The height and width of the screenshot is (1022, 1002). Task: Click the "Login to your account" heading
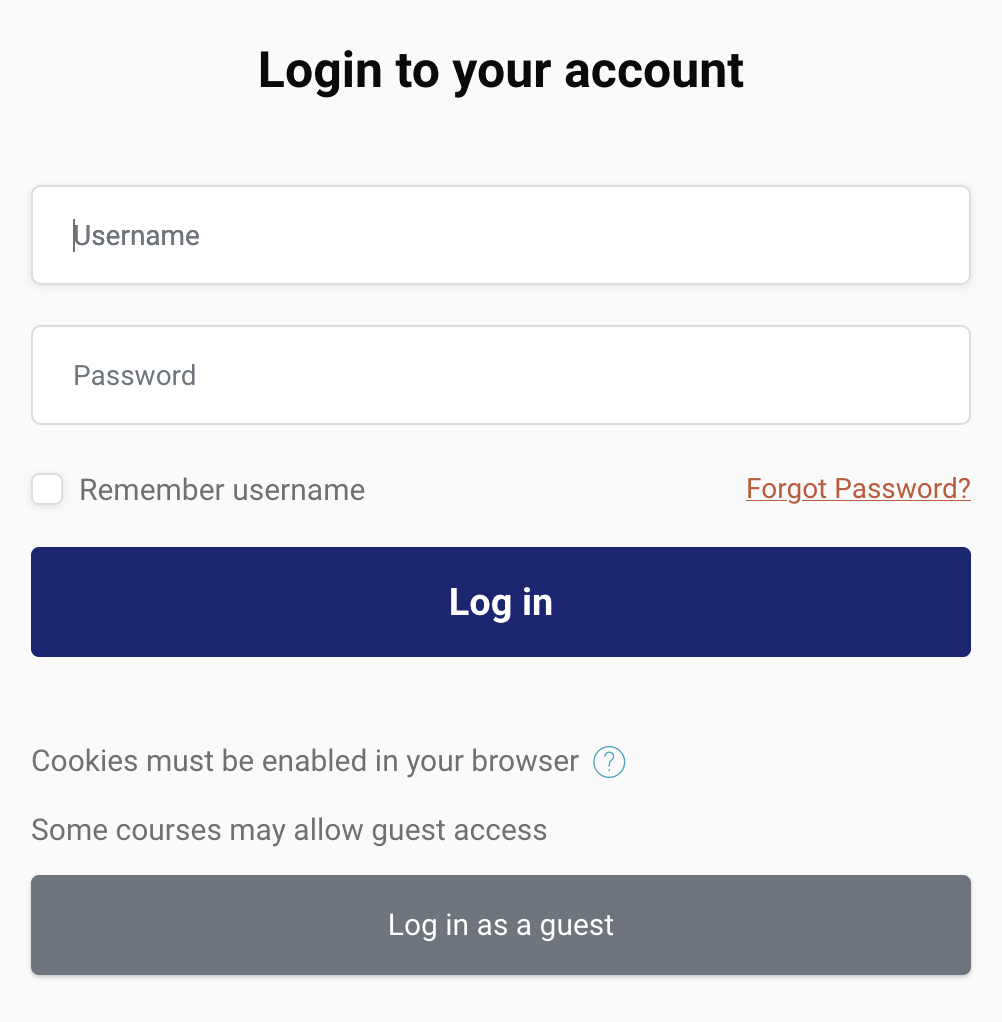pyautogui.click(x=500, y=71)
